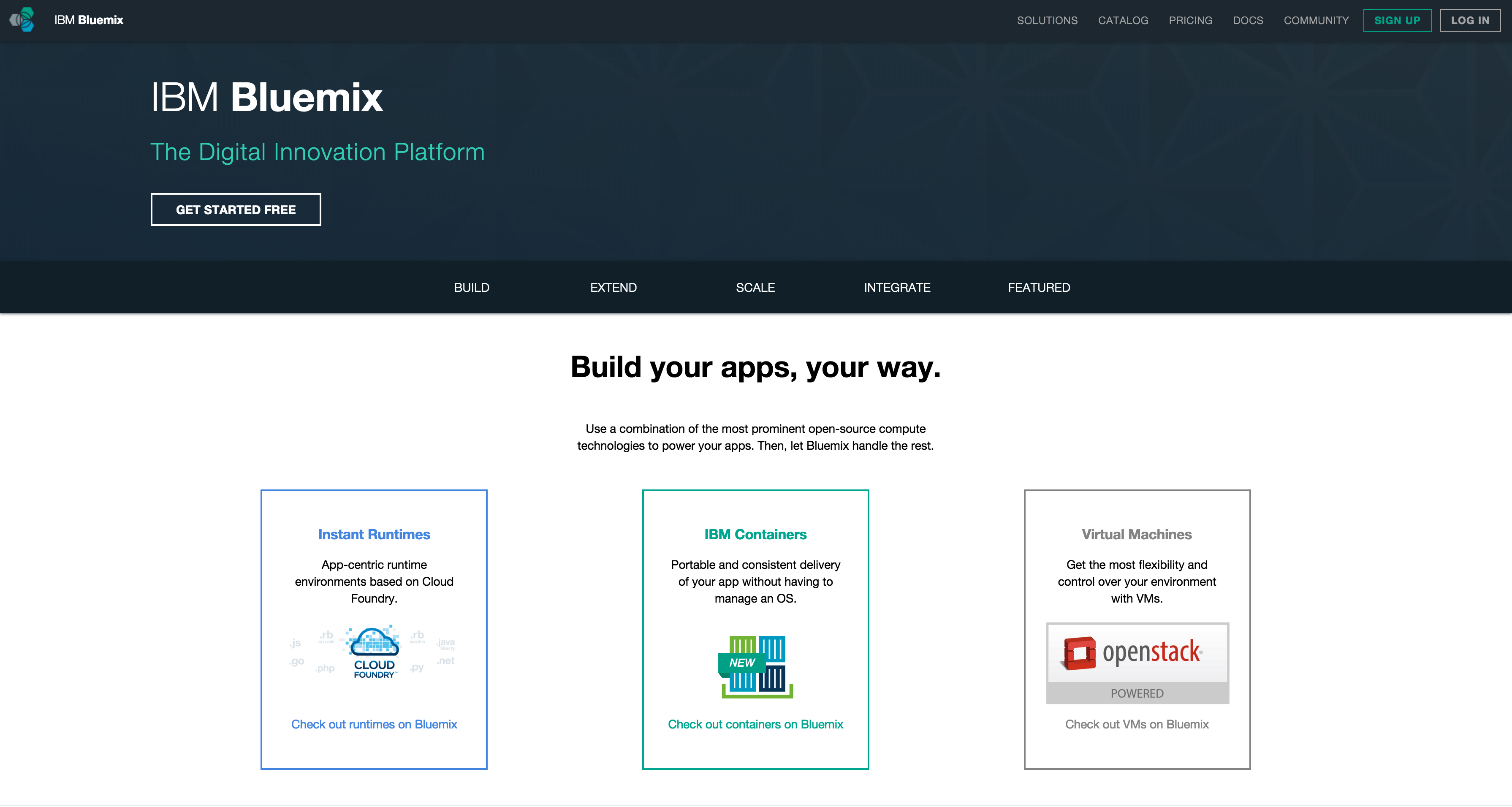Switch to the Scale tab
The width and height of the screenshot is (1512, 807).
755,288
